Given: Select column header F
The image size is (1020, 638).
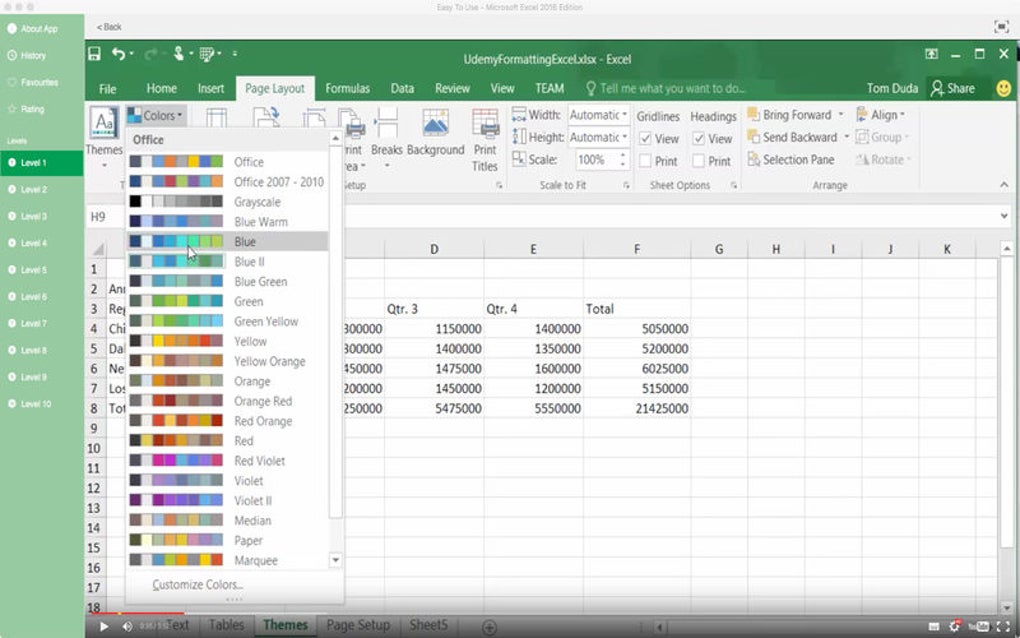Looking at the screenshot, I should (x=637, y=249).
